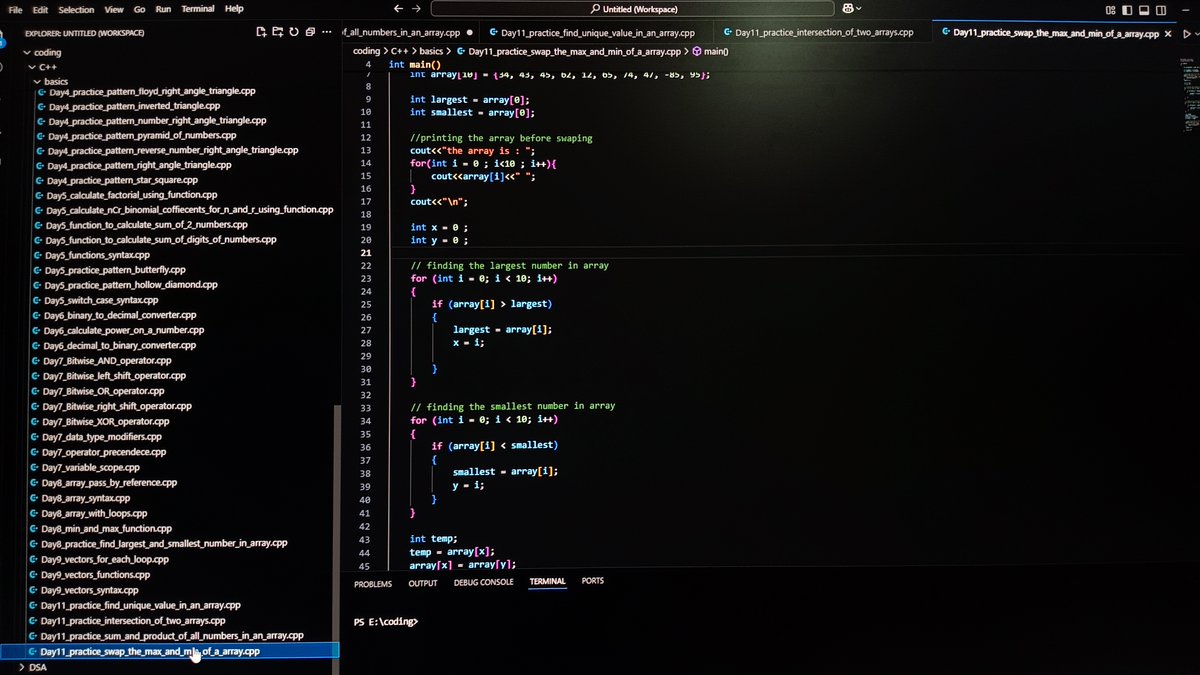Screen dimensions: 1200x675
Task: Collapse all folders in Explorer
Action: [x=310, y=32]
